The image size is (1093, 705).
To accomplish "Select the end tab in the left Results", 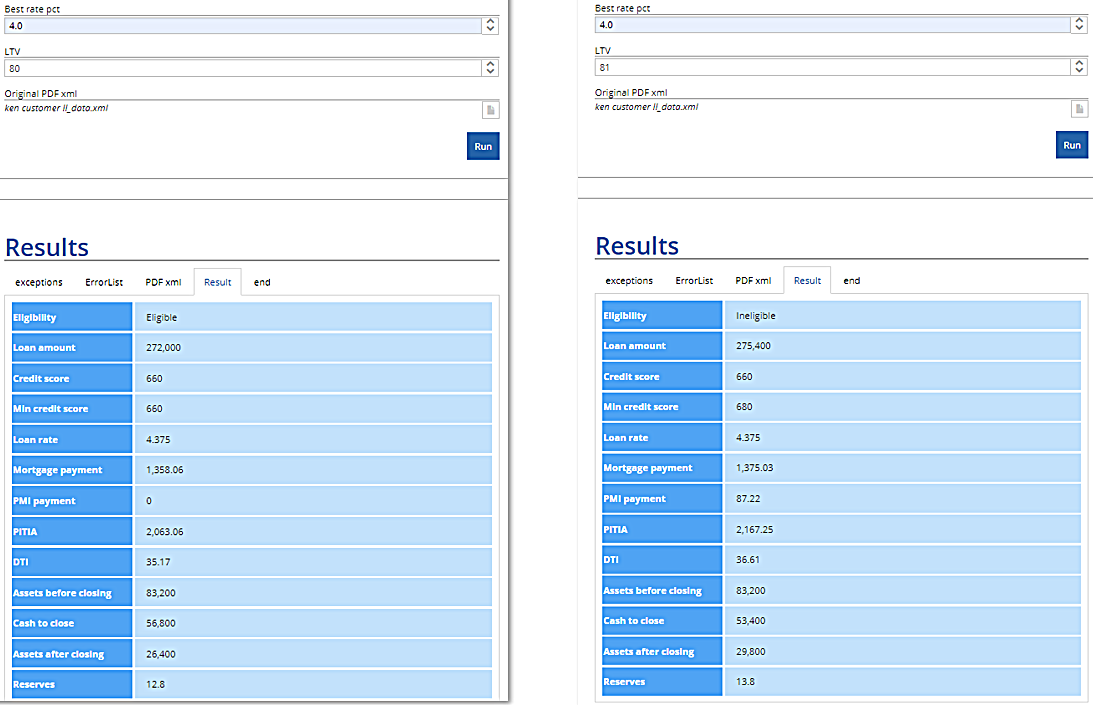I will coord(262,282).
